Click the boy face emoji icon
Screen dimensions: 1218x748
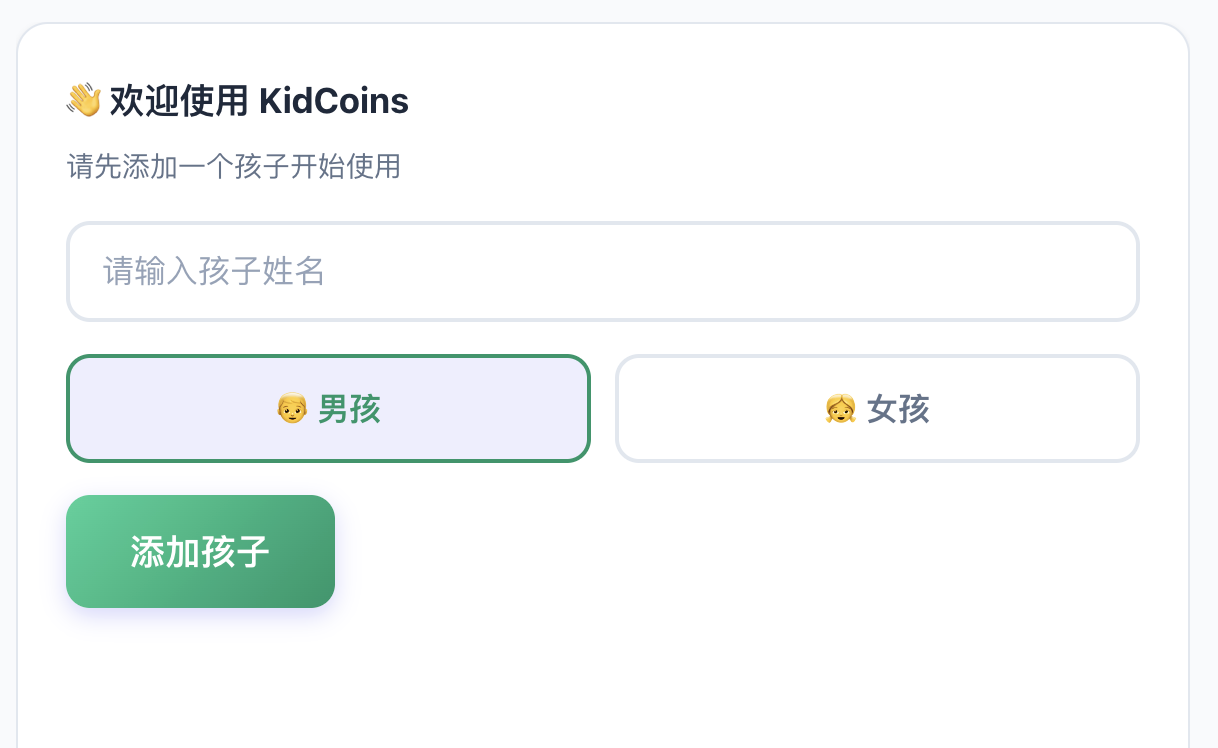tap(292, 409)
